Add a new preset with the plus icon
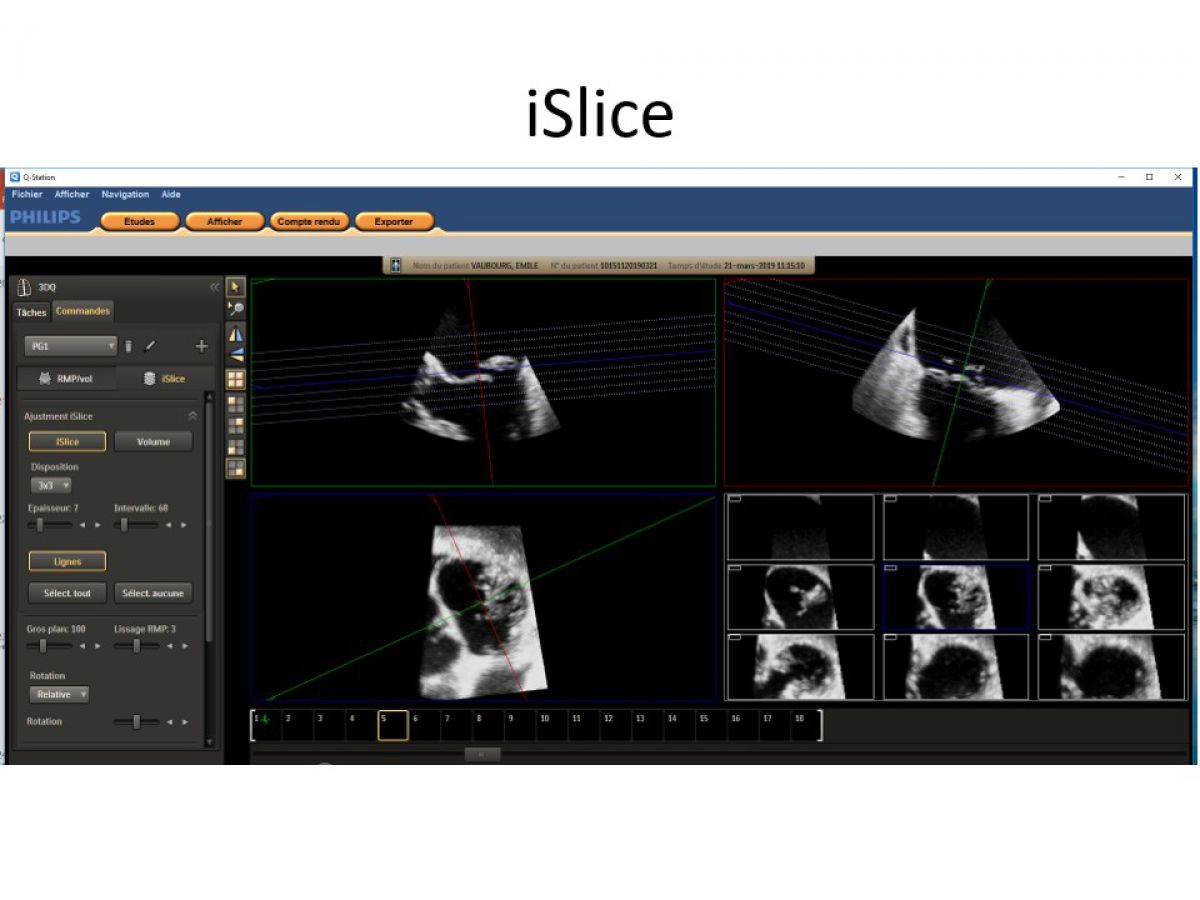The width and height of the screenshot is (1200, 900). 201,346
